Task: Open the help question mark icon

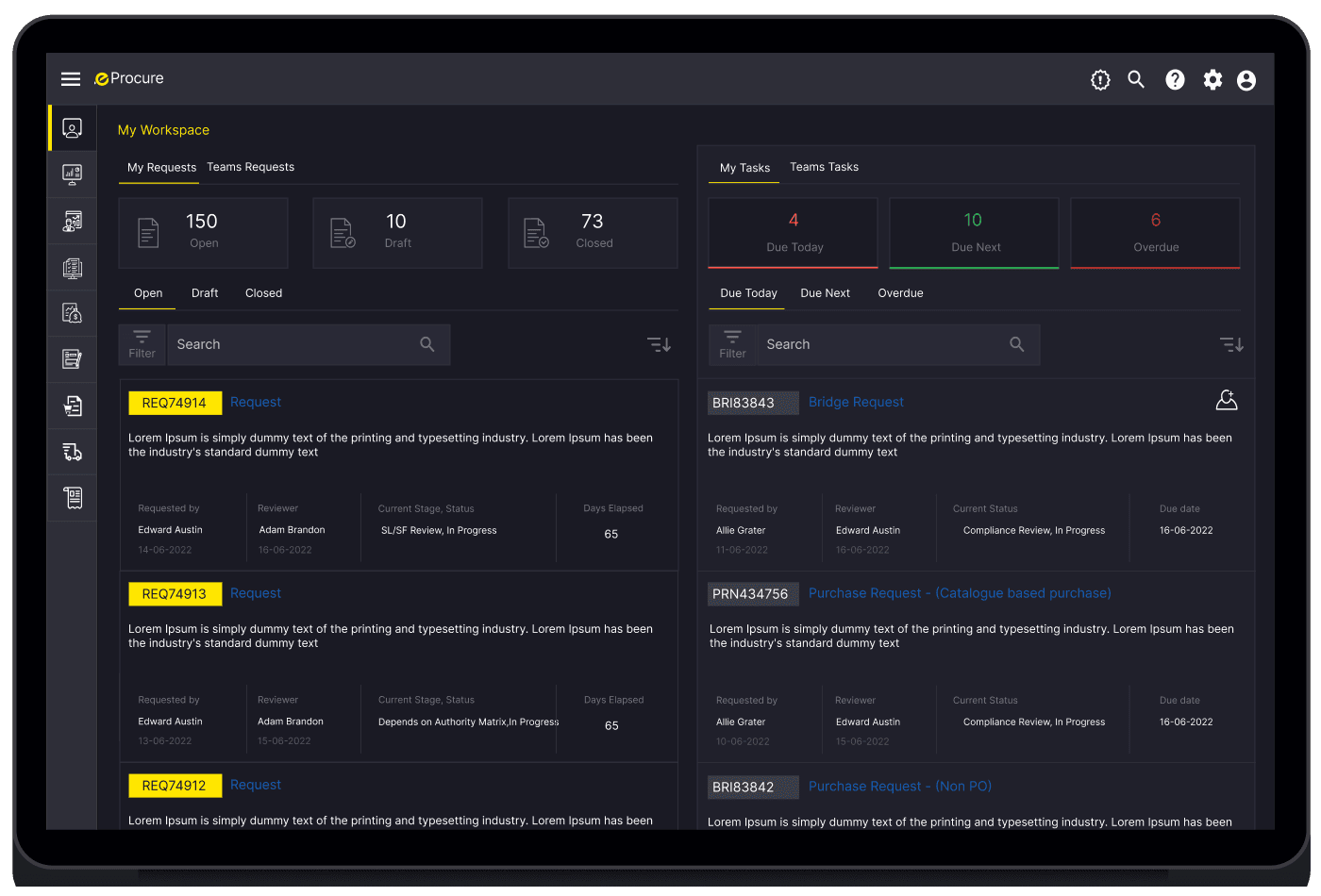Action: [x=1175, y=80]
